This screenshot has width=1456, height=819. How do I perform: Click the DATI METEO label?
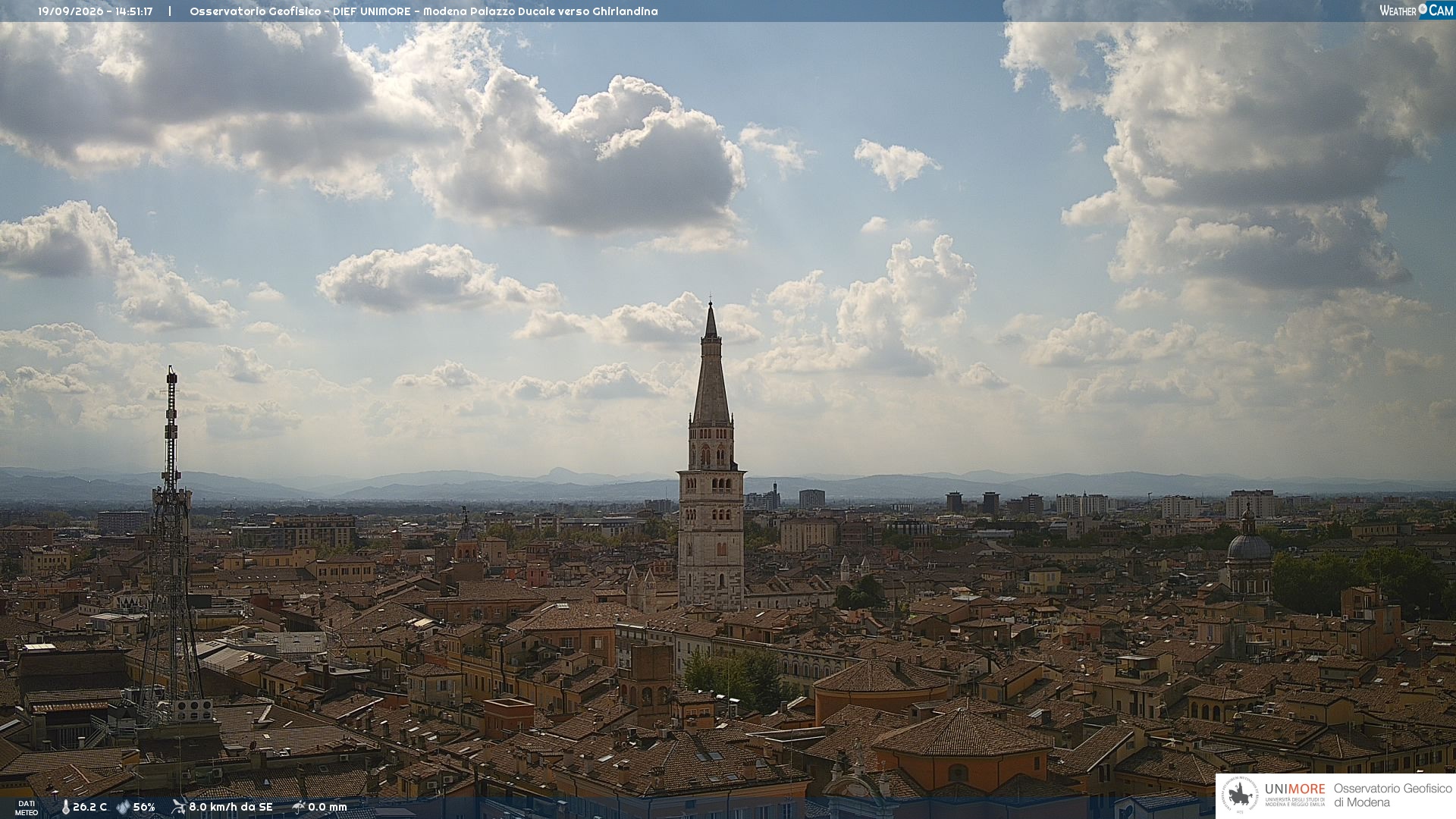27,808
